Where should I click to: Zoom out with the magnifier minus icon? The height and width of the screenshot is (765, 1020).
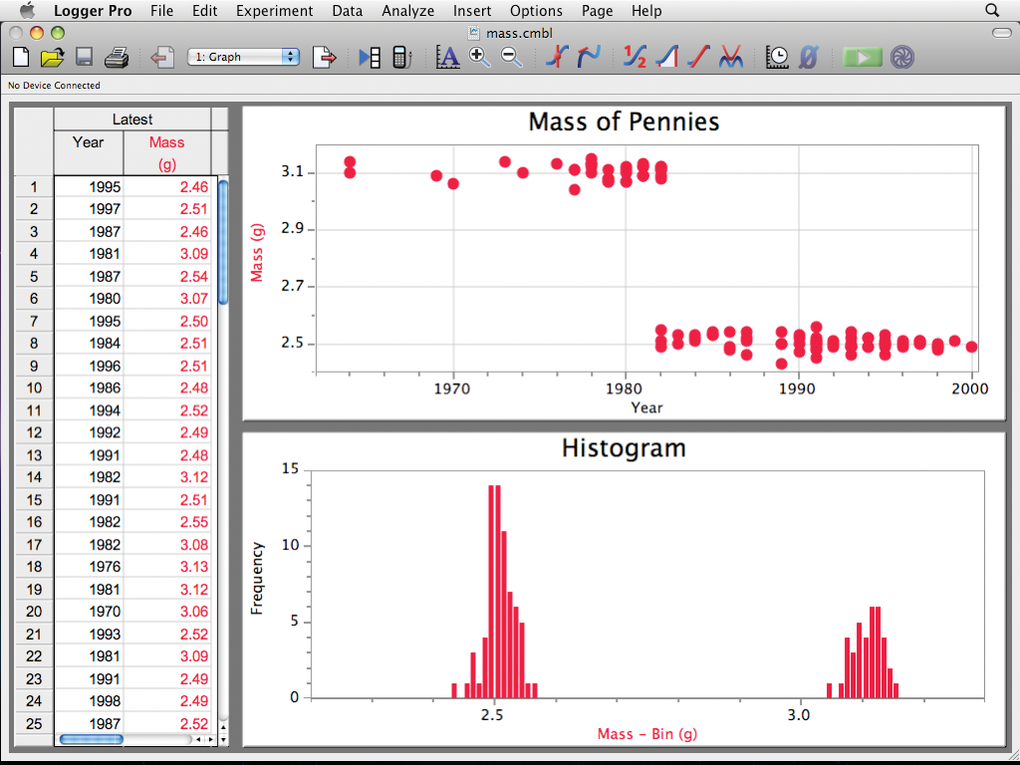click(512, 58)
